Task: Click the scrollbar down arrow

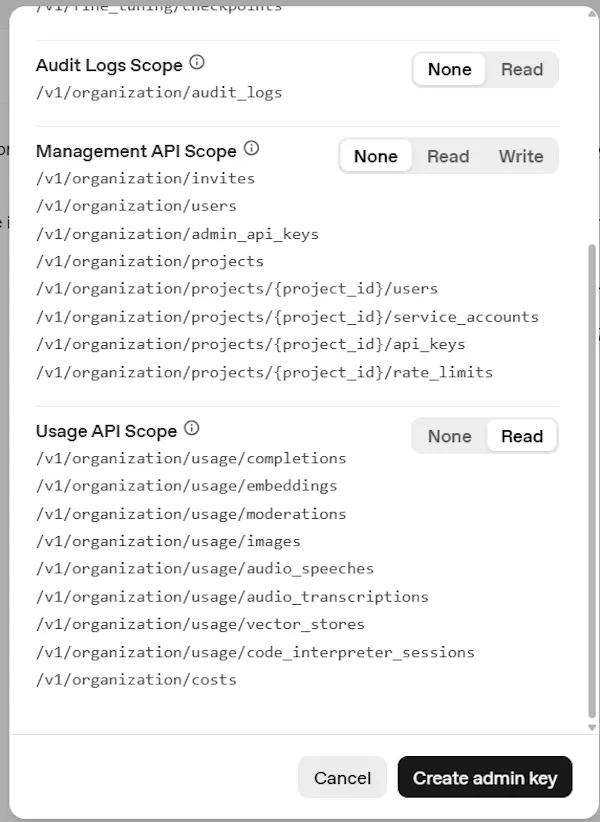Action: (592, 727)
